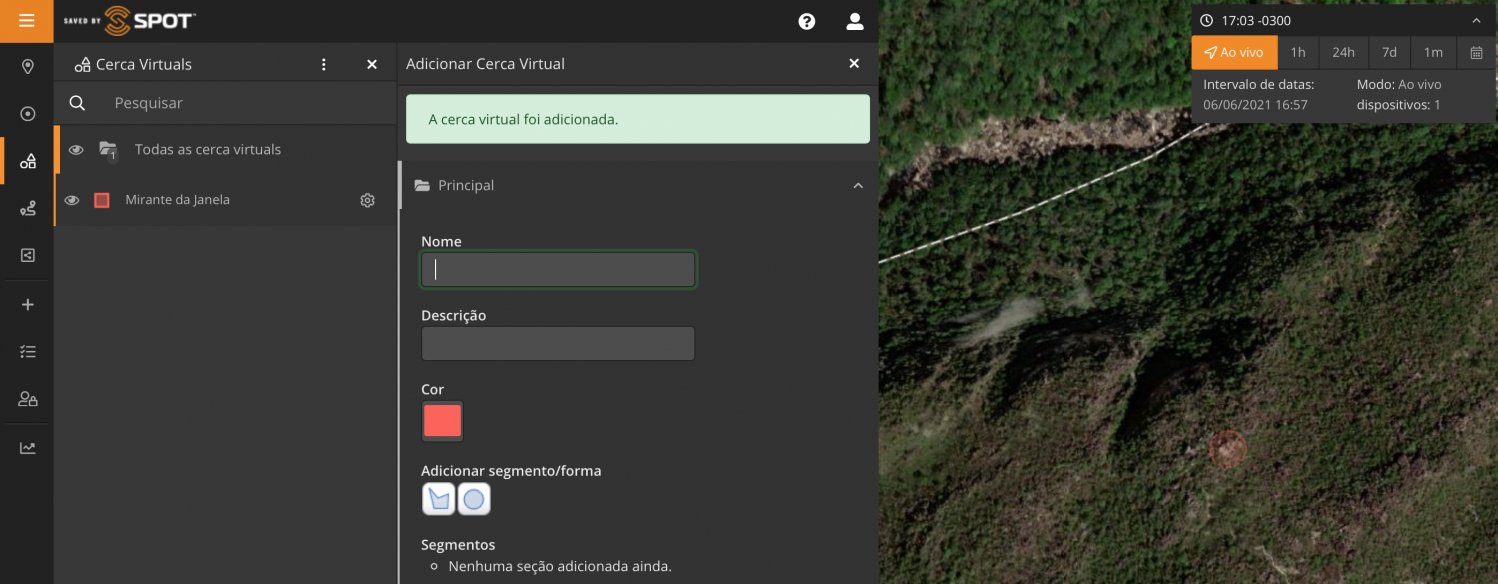Open the help question mark icon

807,21
